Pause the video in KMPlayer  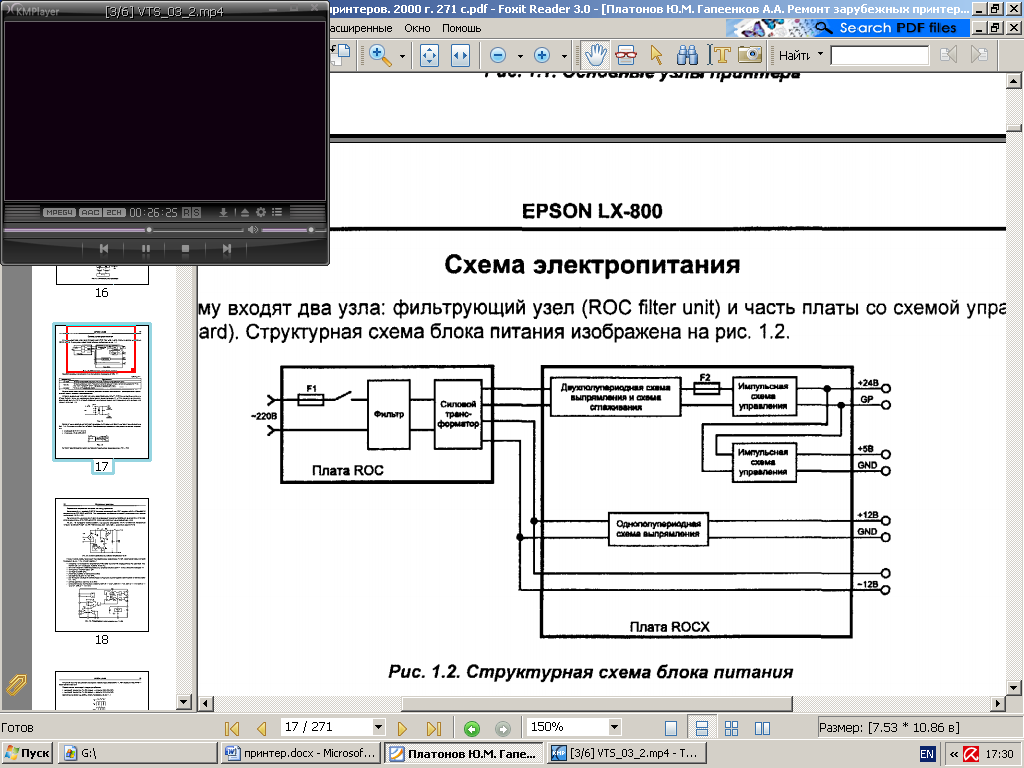click(146, 249)
